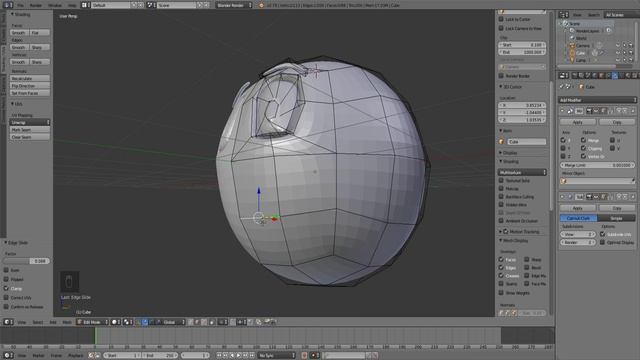Open the Edit Mode selector dropdown
640x360 pixels.
[92, 322]
